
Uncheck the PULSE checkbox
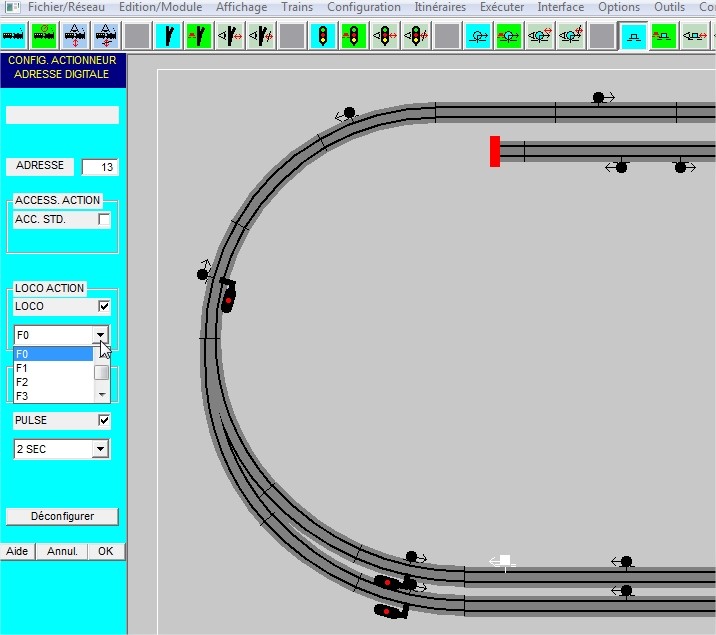[x=104, y=420]
